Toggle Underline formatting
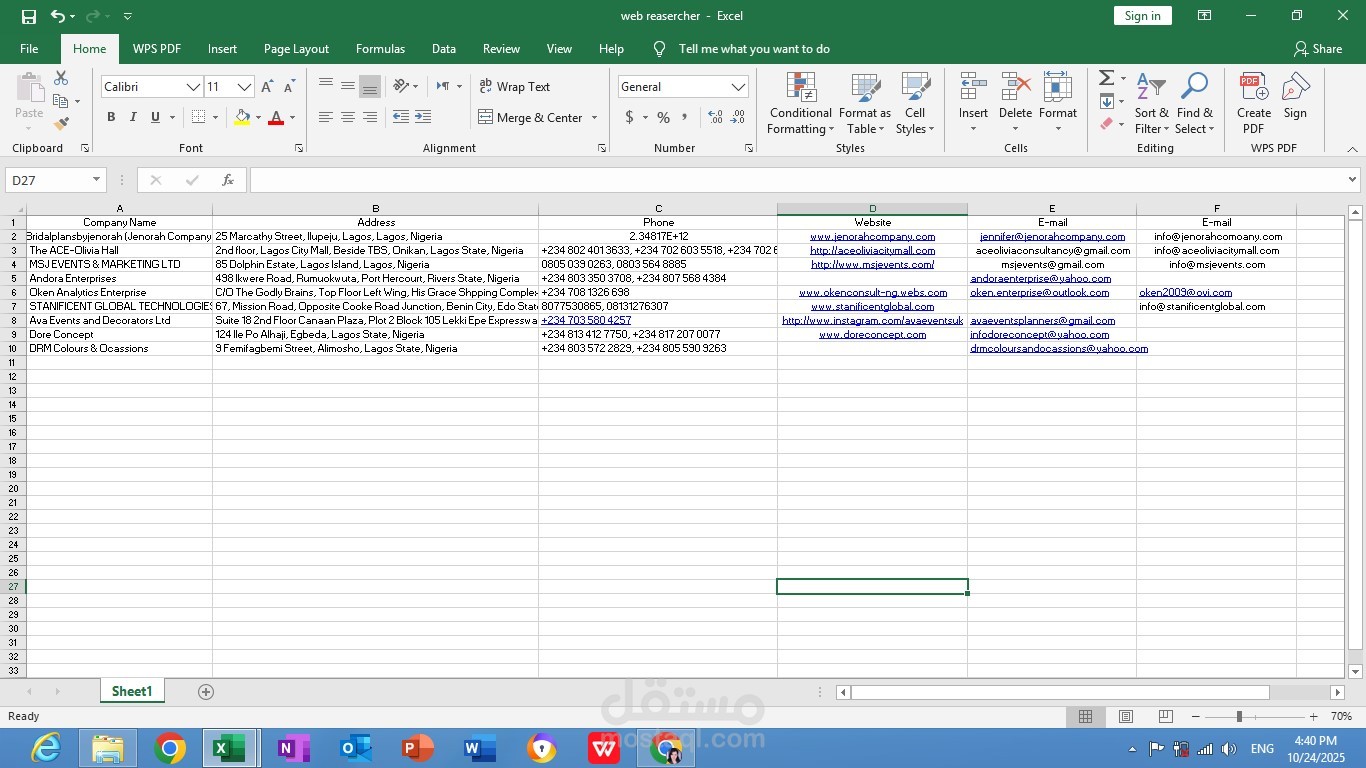 [x=155, y=117]
